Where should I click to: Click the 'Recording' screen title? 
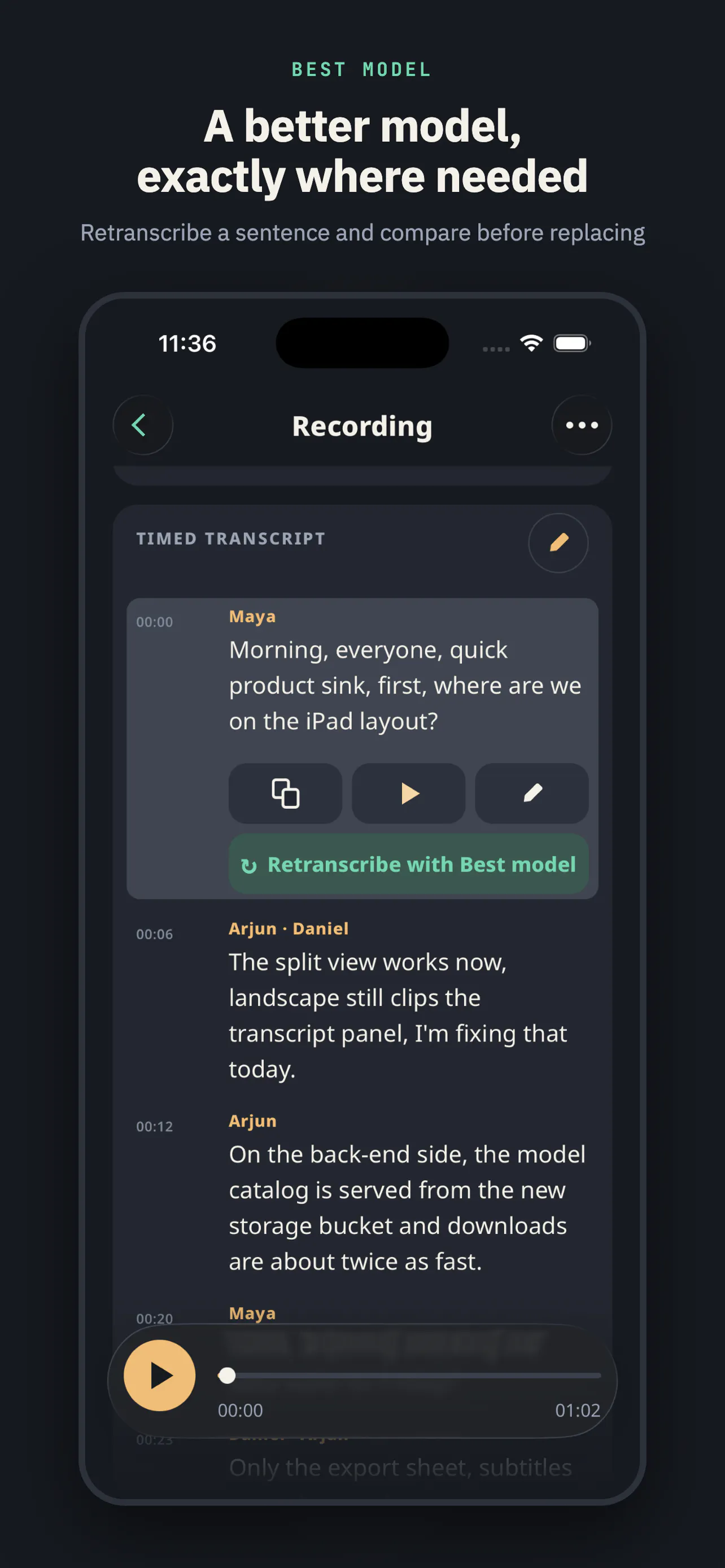click(x=362, y=426)
